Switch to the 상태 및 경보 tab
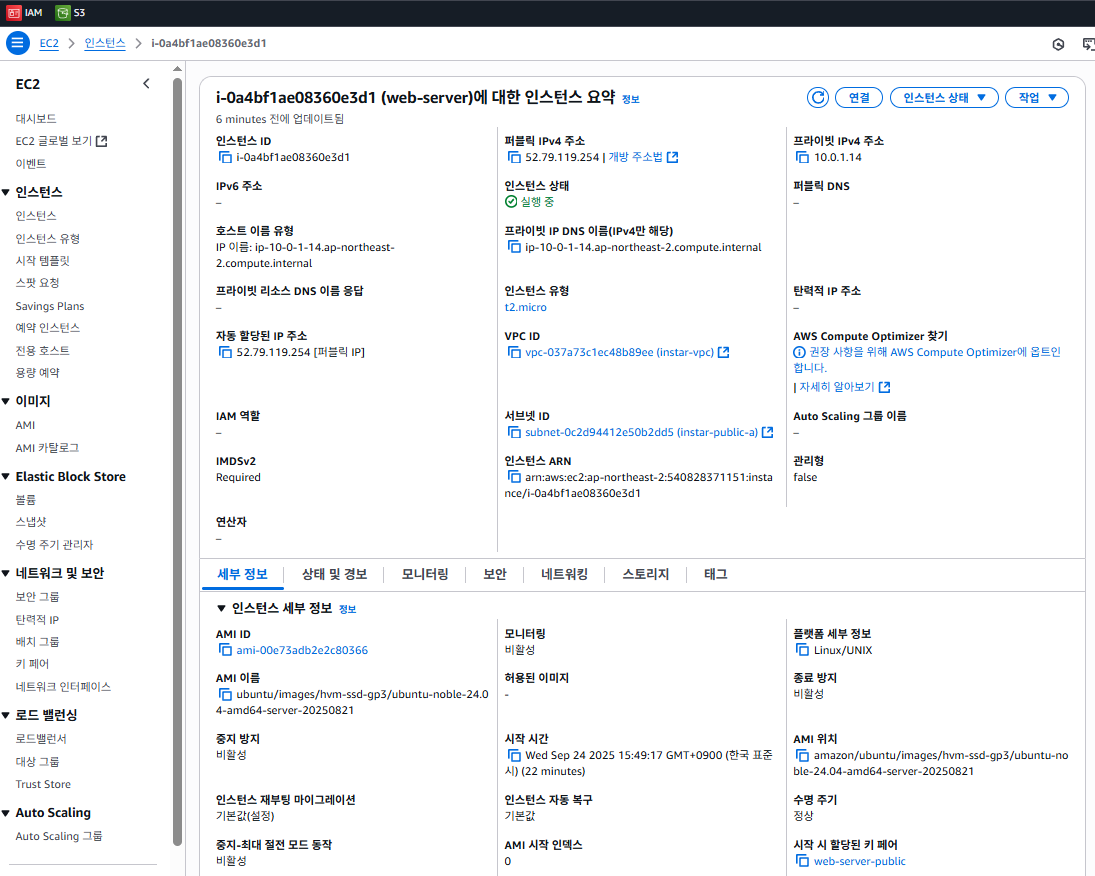The height and width of the screenshot is (876, 1095). point(335,574)
